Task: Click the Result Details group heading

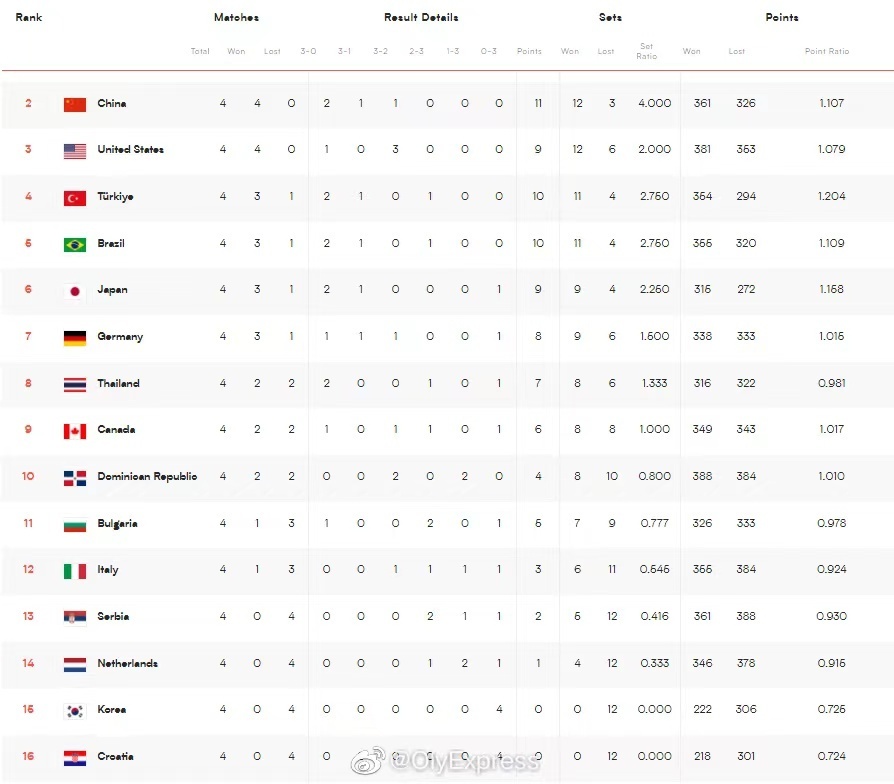Action: (x=421, y=17)
